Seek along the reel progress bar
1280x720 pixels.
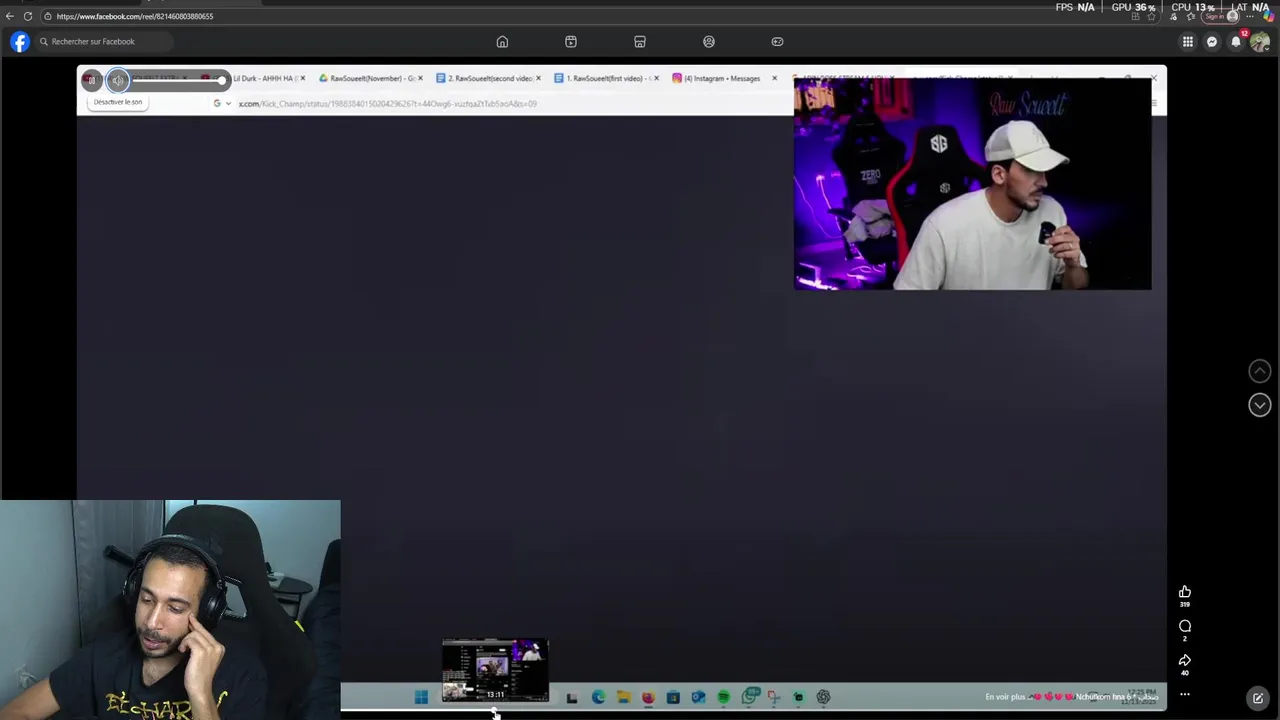point(753,711)
